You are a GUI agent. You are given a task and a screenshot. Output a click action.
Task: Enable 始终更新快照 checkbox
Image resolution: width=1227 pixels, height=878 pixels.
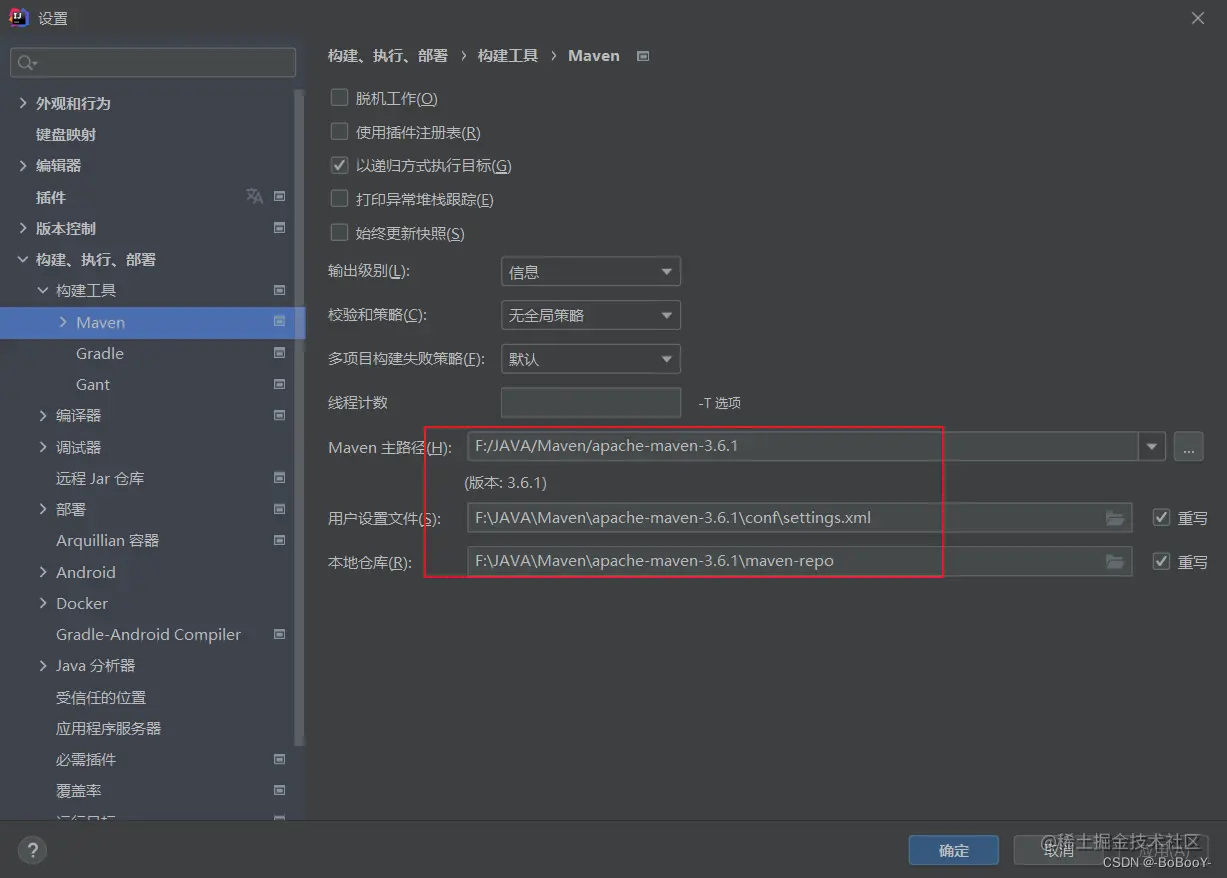(x=339, y=233)
